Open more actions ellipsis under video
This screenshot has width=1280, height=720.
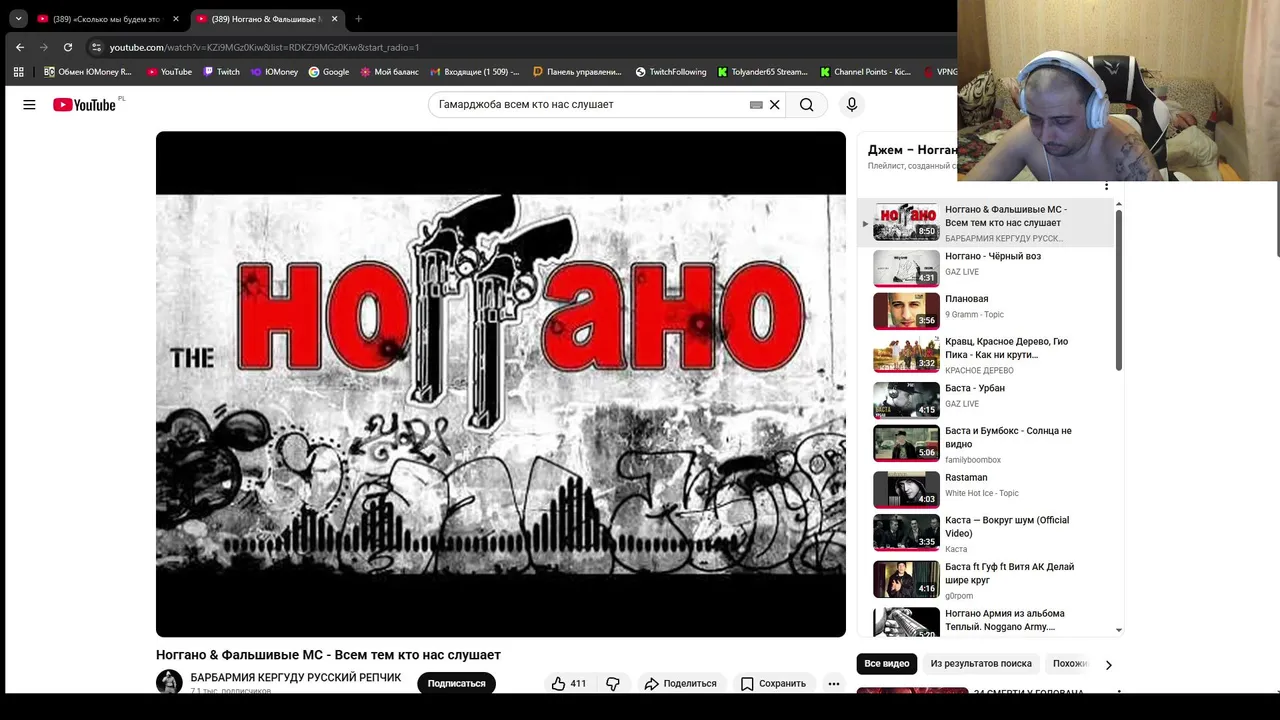click(x=834, y=684)
